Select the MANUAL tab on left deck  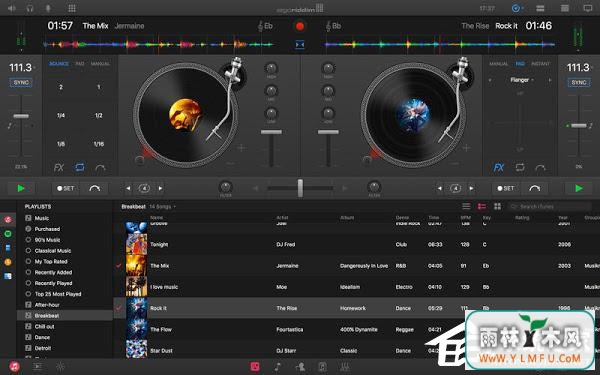coord(100,64)
